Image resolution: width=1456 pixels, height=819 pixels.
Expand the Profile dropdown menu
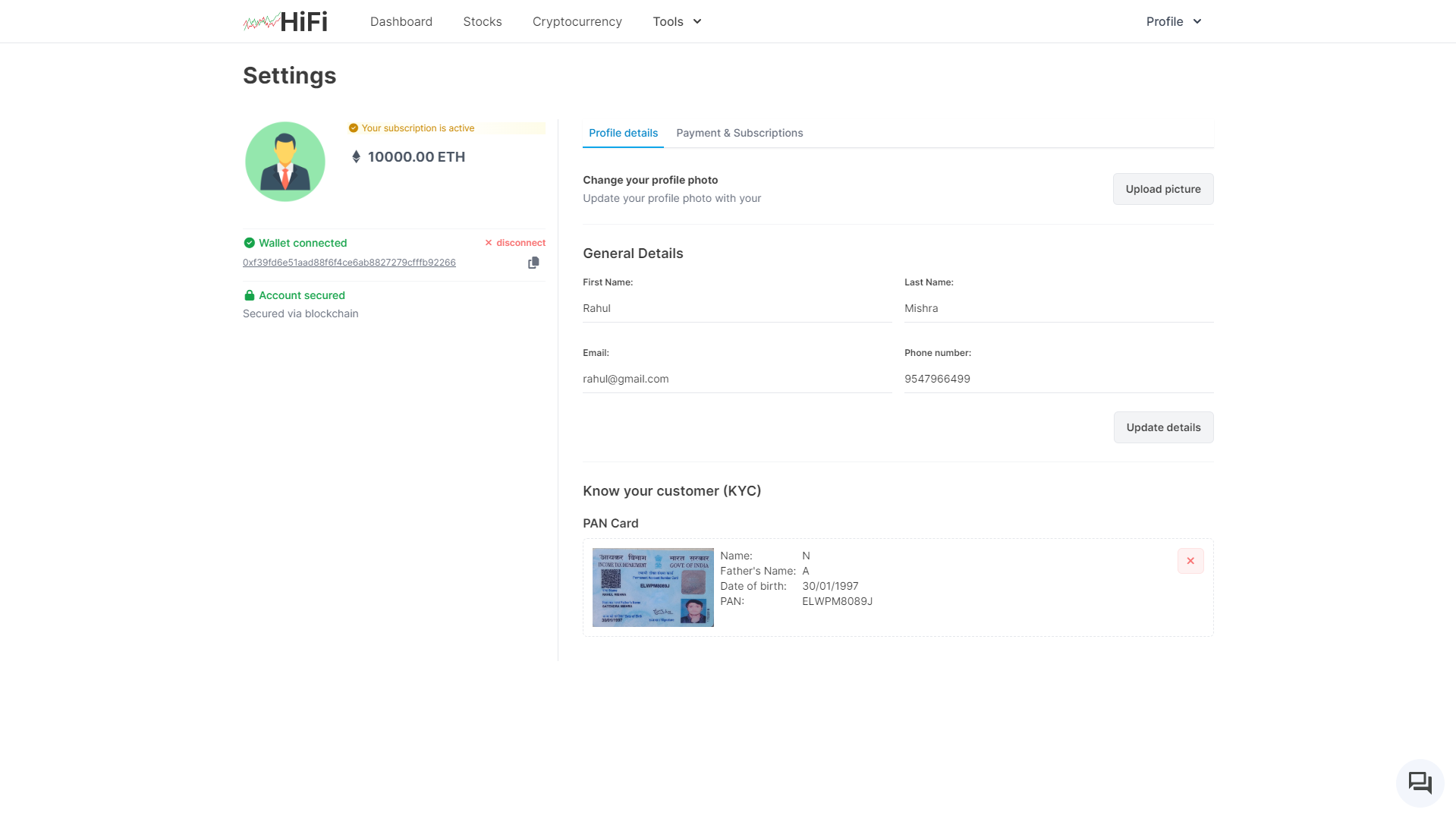tap(1174, 21)
